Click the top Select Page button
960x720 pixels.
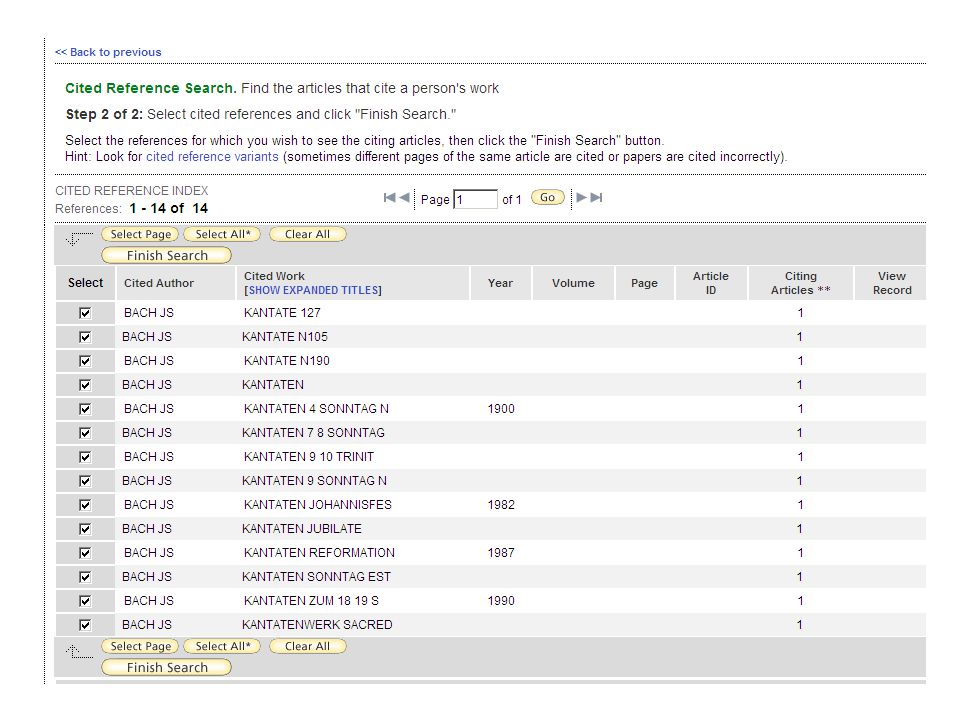[x=140, y=234]
